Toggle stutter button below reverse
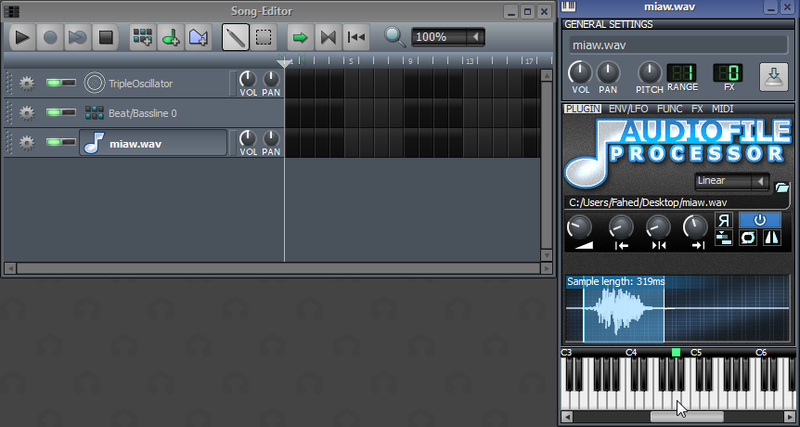The image size is (800, 427). click(x=723, y=237)
